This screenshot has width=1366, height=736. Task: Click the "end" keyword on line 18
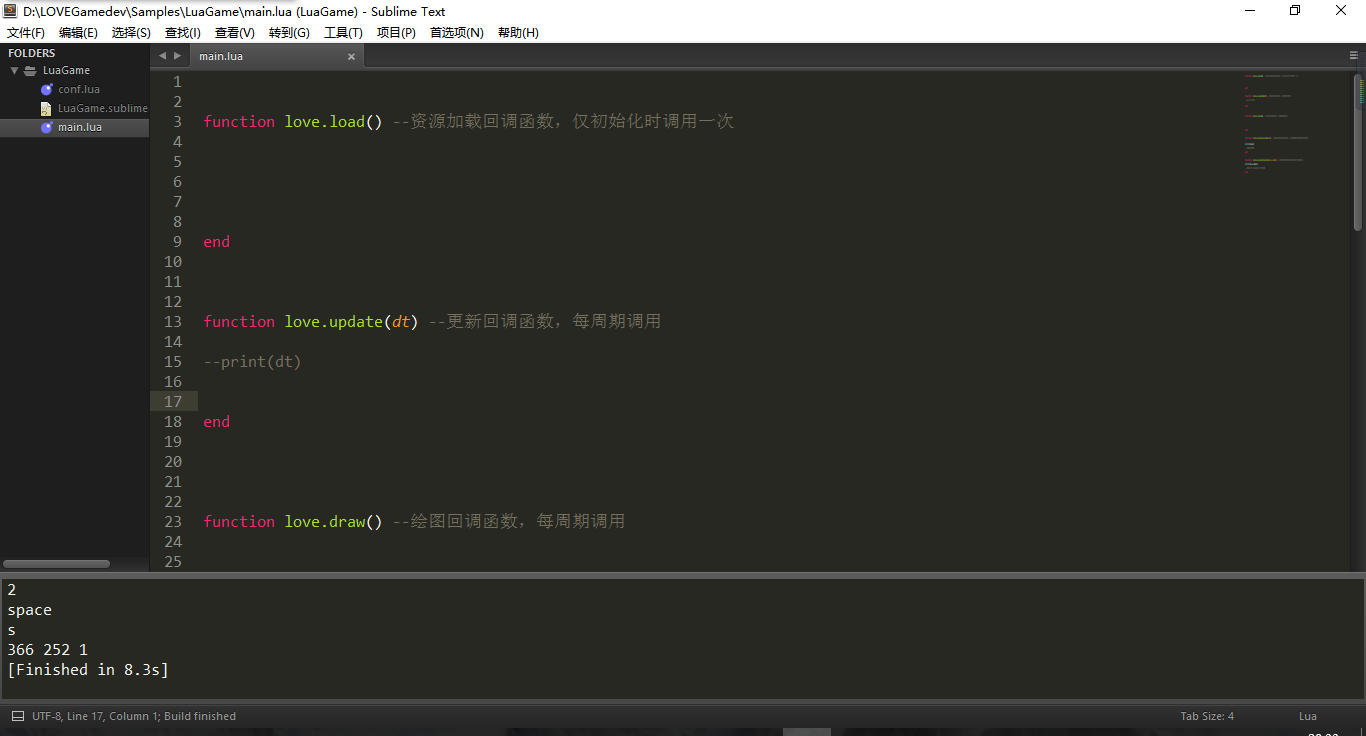[217, 422]
